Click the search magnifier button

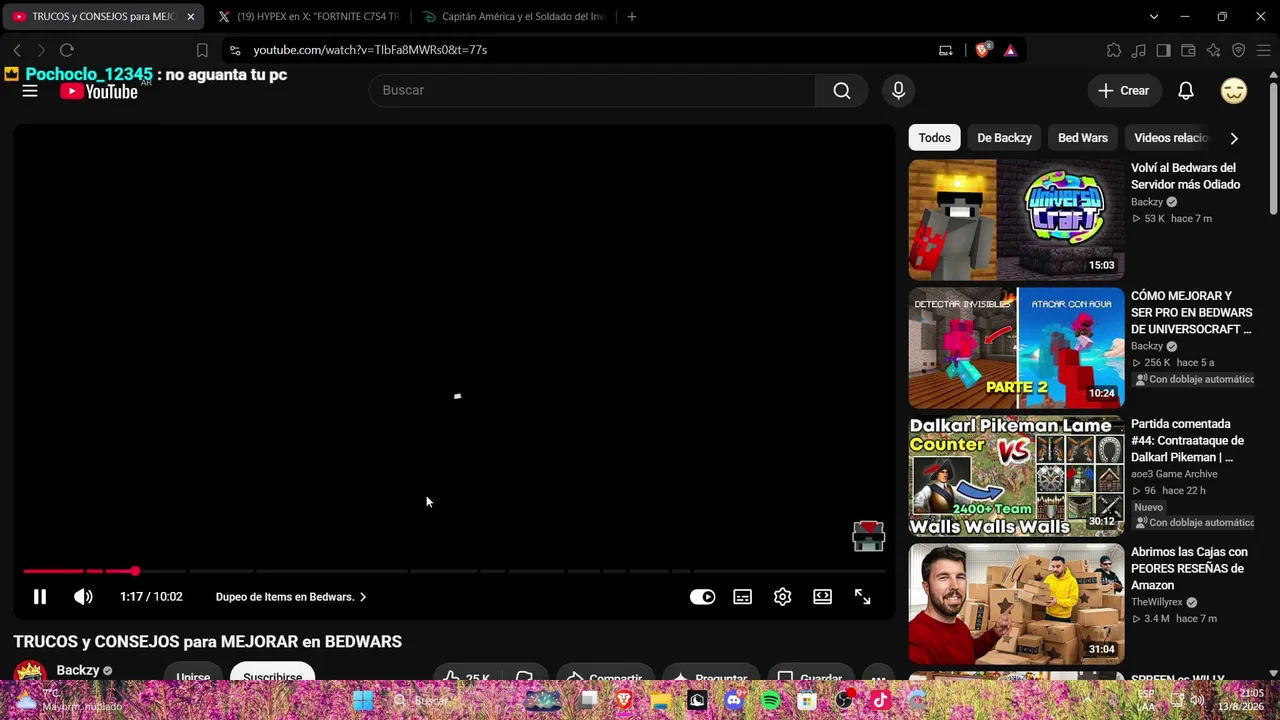click(x=842, y=90)
